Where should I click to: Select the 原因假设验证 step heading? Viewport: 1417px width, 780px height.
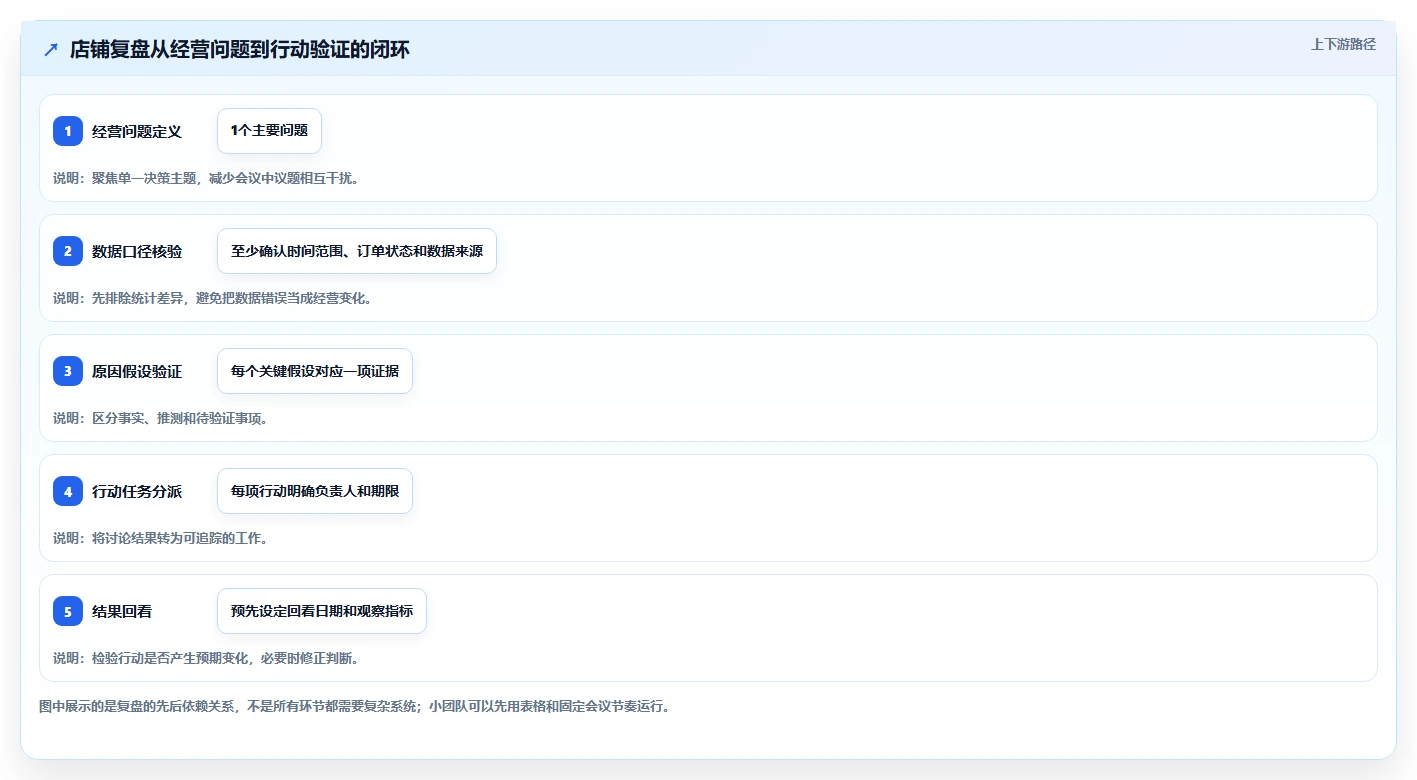click(x=137, y=371)
